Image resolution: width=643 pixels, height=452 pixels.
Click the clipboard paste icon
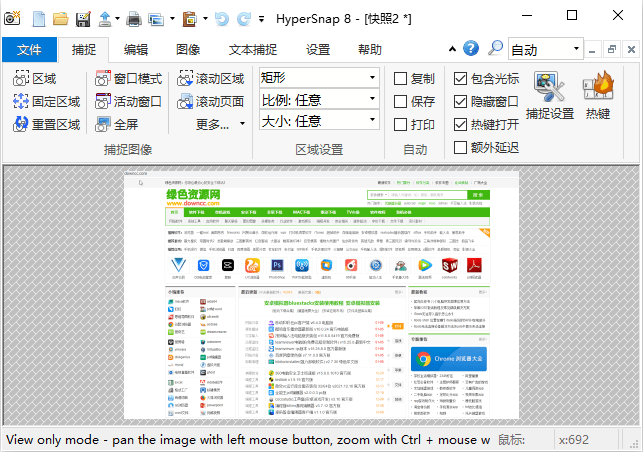[189, 19]
